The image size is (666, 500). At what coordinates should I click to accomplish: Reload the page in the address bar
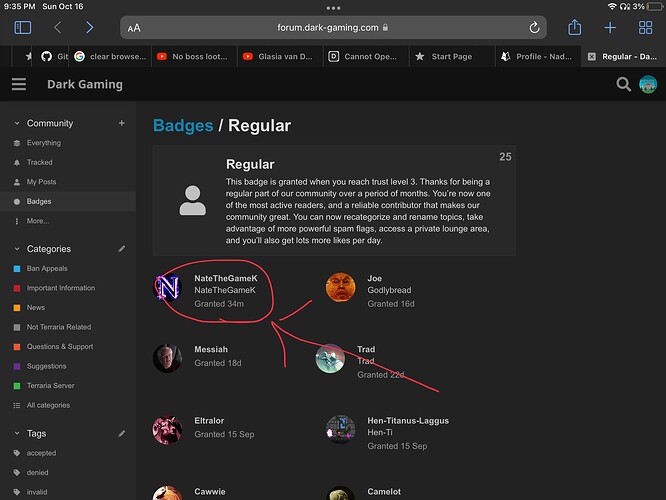pos(535,28)
